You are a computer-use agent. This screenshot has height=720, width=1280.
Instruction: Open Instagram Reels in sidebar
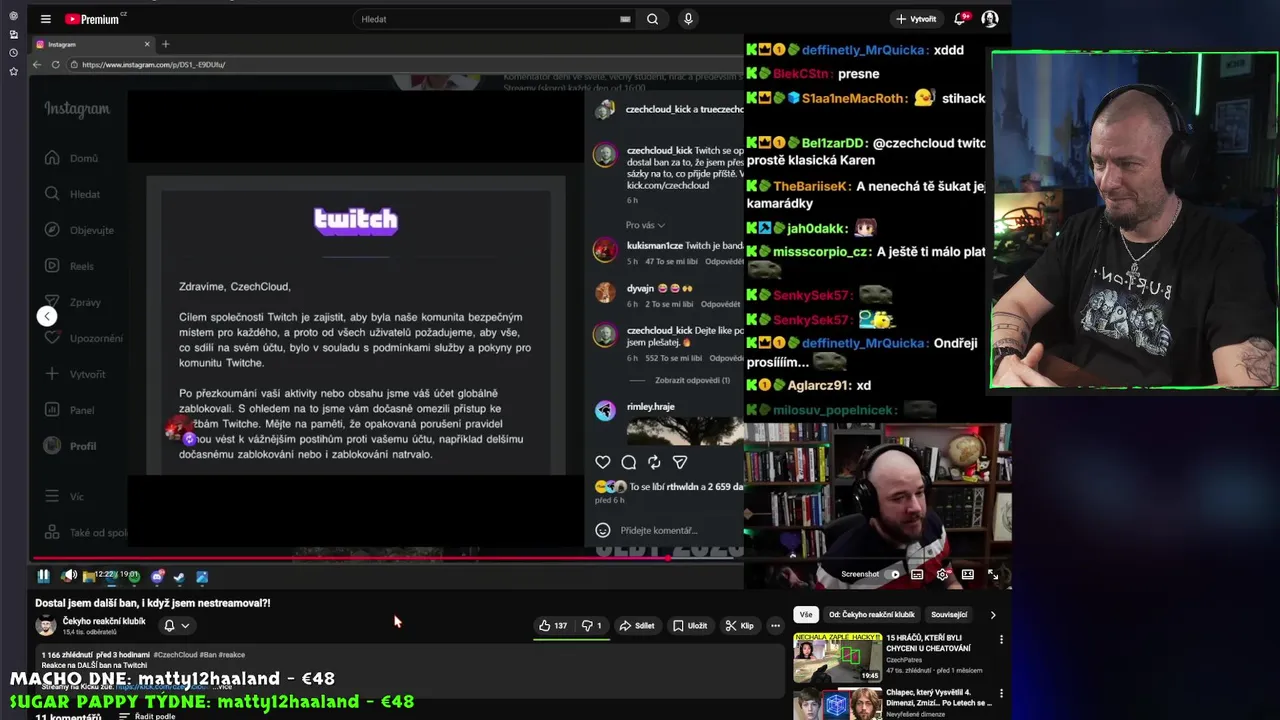(x=69, y=266)
